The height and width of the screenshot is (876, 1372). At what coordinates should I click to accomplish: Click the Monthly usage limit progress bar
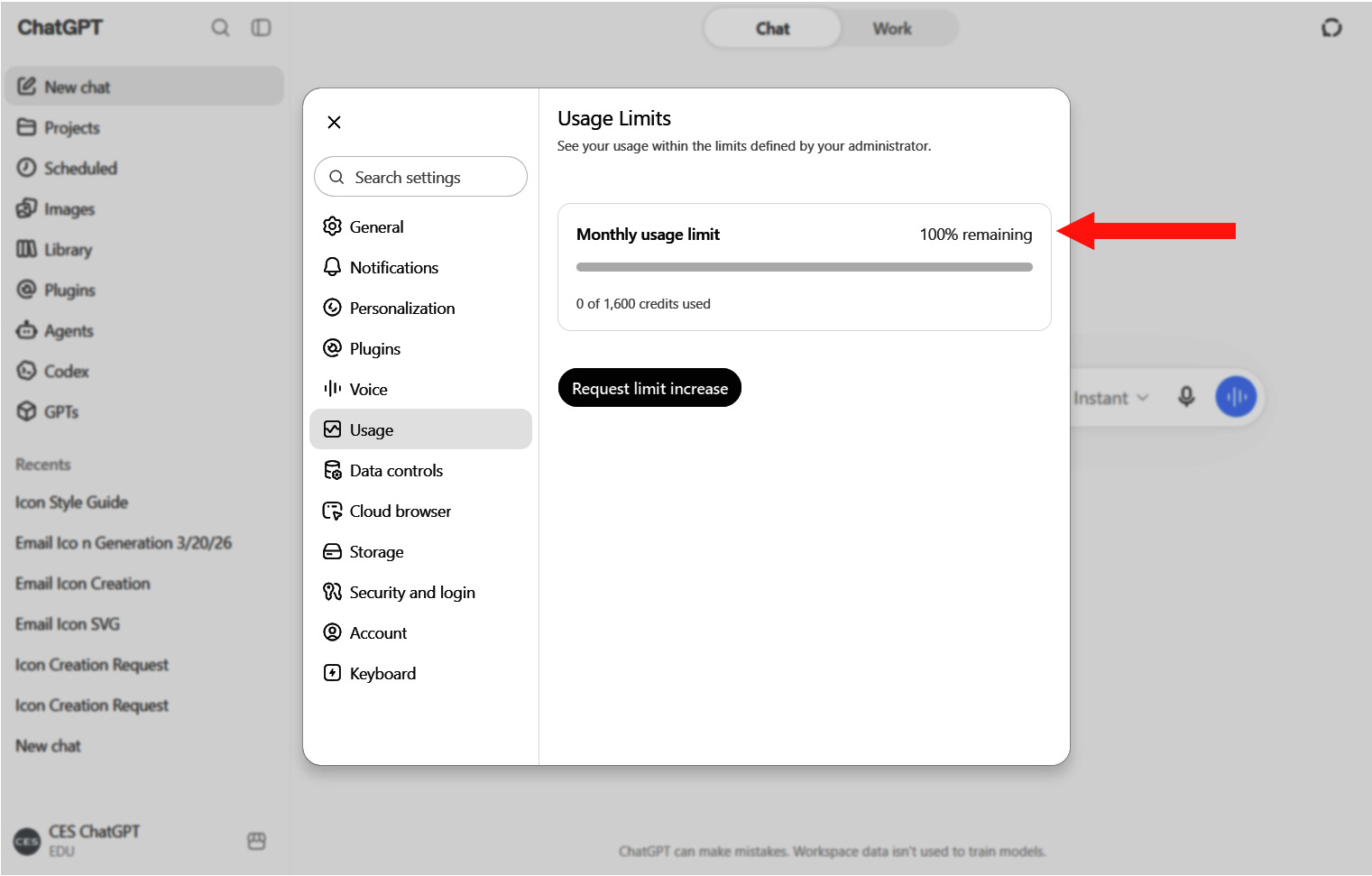[804, 267]
